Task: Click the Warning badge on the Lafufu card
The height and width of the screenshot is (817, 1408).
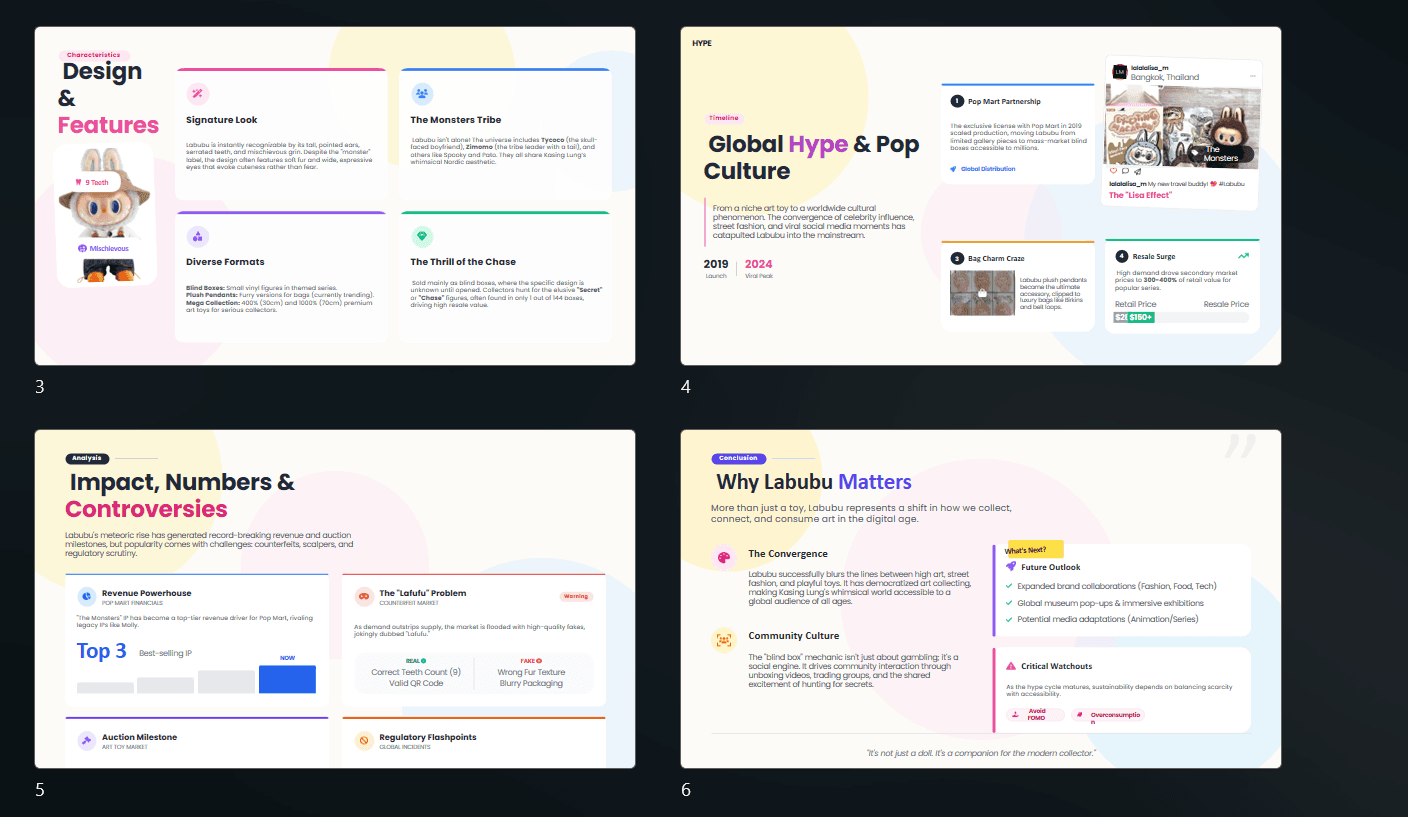Action: click(576, 596)
